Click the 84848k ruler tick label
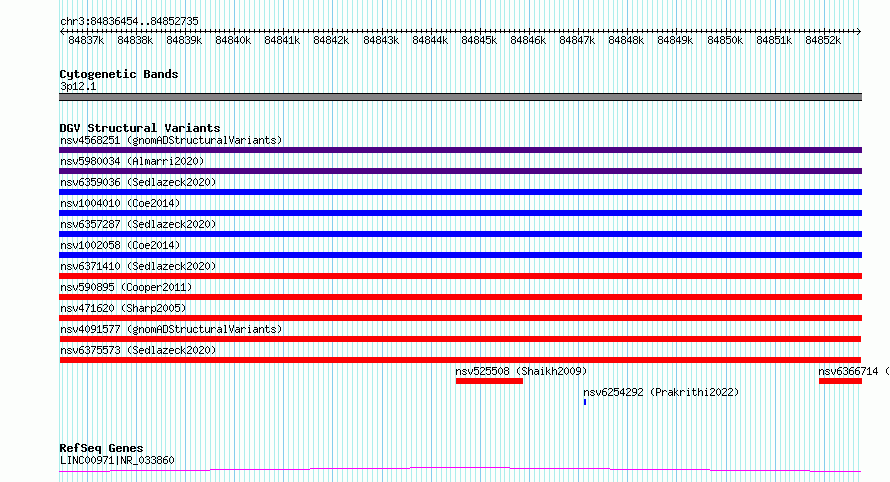The width and height of the screenshot is (890, 482). (x=626, y=40)
